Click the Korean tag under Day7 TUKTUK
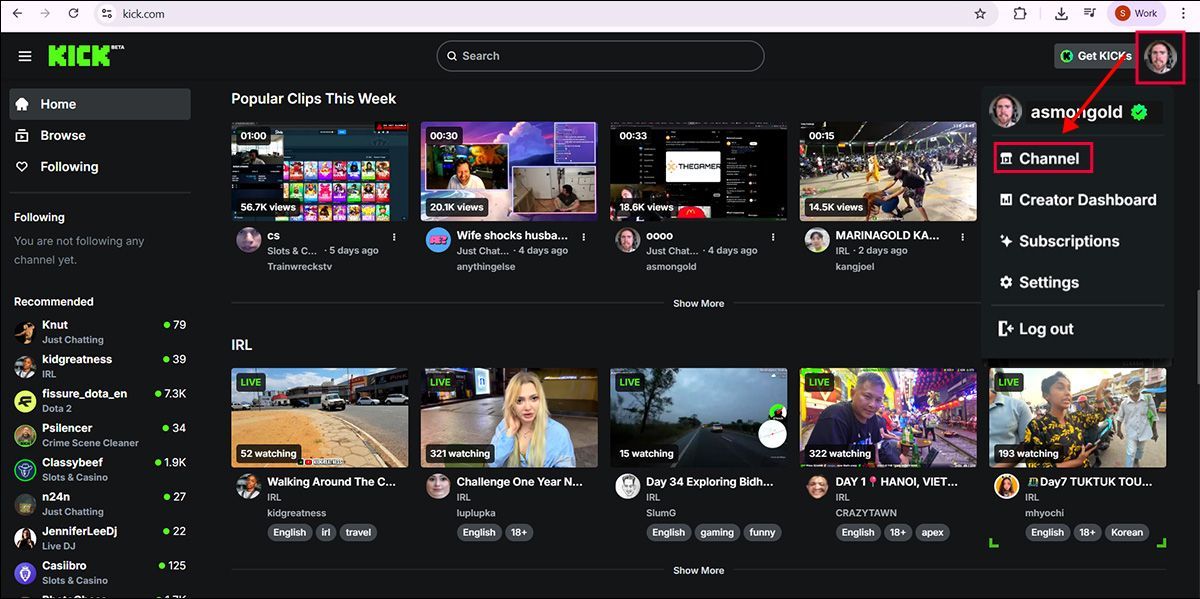This screenshot has height=599, width=1200. tap(1126, 532)
